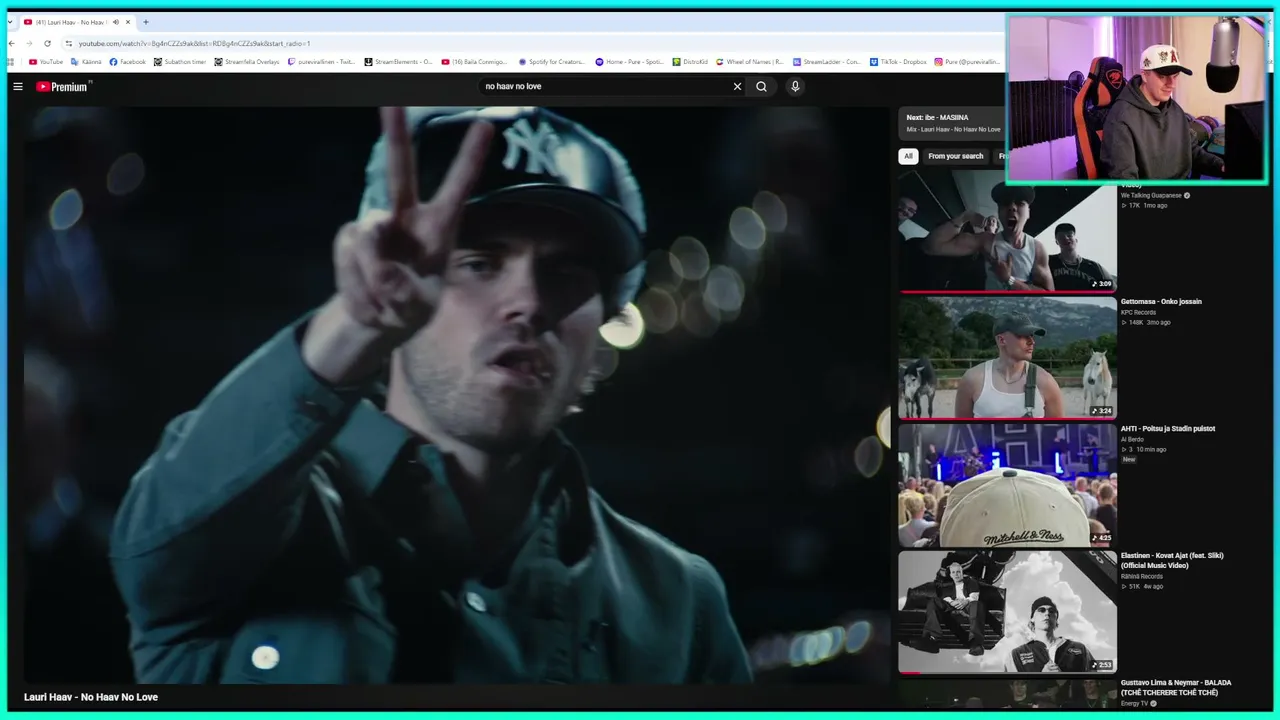Open the Käännä translate bookmark
The height and width of the screenshot is (720, 1280).
tap(86, 62)
